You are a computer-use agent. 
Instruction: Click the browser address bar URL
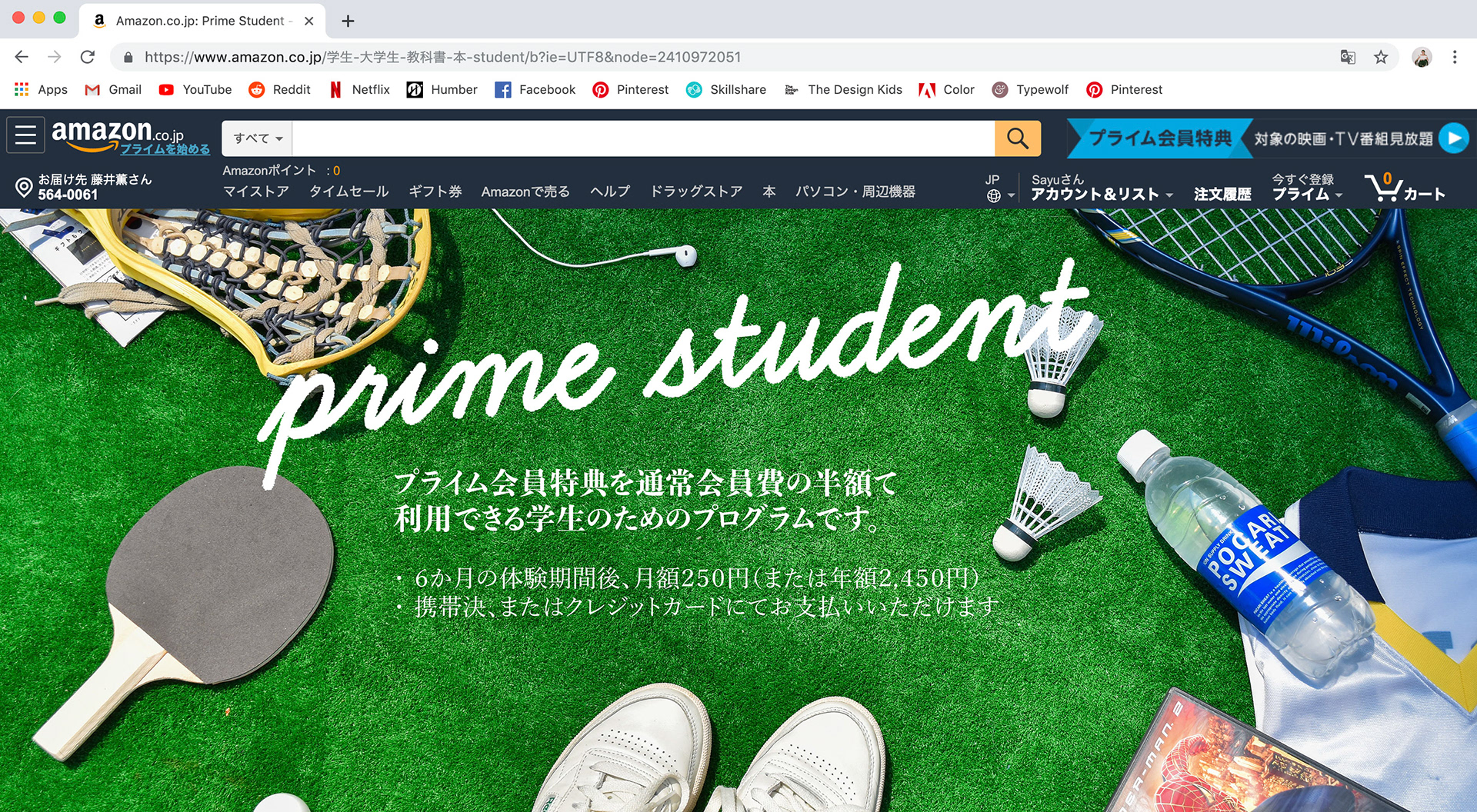click(442, 57)
